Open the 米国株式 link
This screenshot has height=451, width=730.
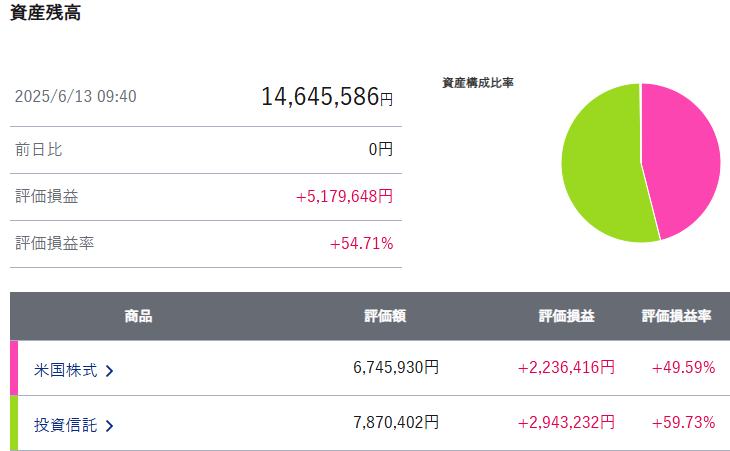(65, 370)
